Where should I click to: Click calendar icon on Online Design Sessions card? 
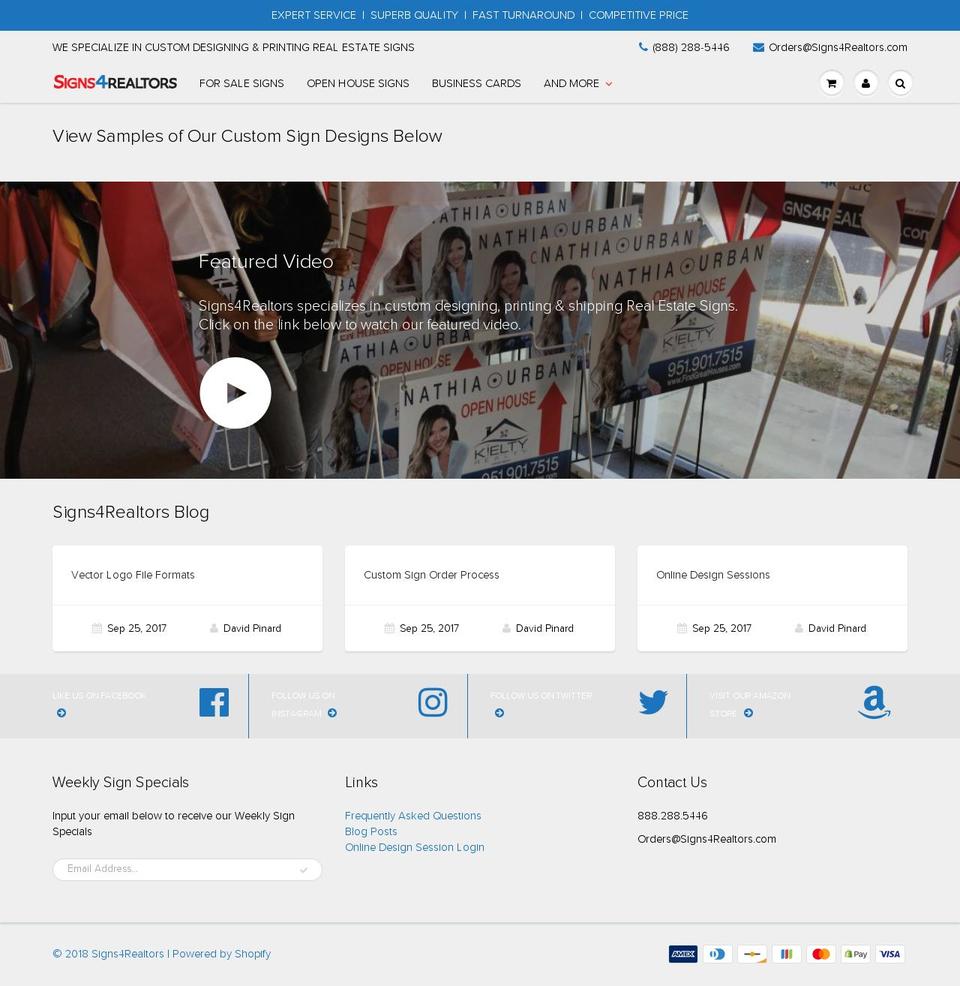(681, 628)
